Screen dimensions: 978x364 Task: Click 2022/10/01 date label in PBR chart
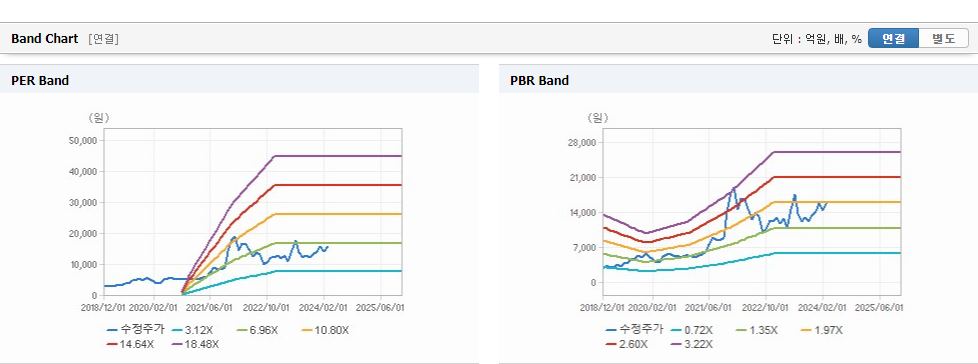tap(766, 307)
